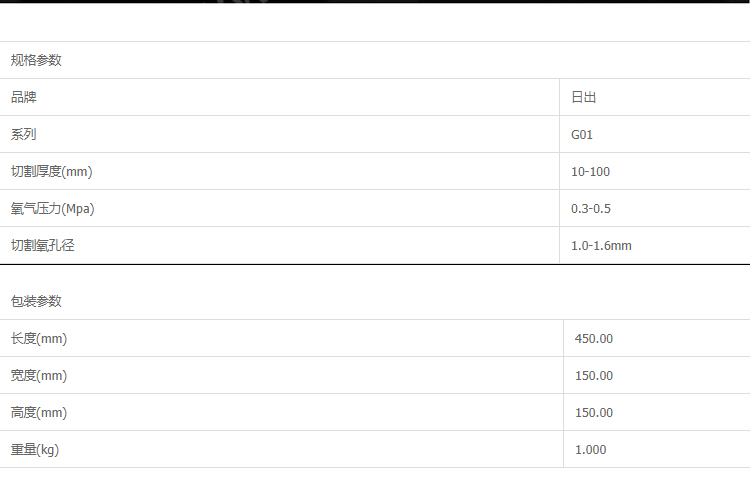Select the 系列 label cell

[23, 134]
